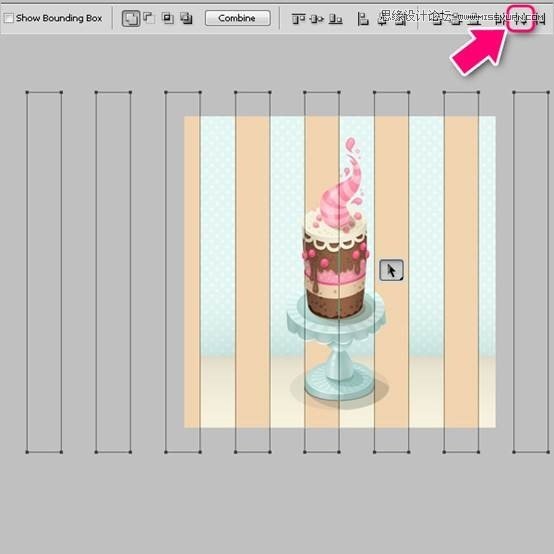554x554 pixels.
Task: Click the Align vertical centers icon
Action: (x=317, y=19)
